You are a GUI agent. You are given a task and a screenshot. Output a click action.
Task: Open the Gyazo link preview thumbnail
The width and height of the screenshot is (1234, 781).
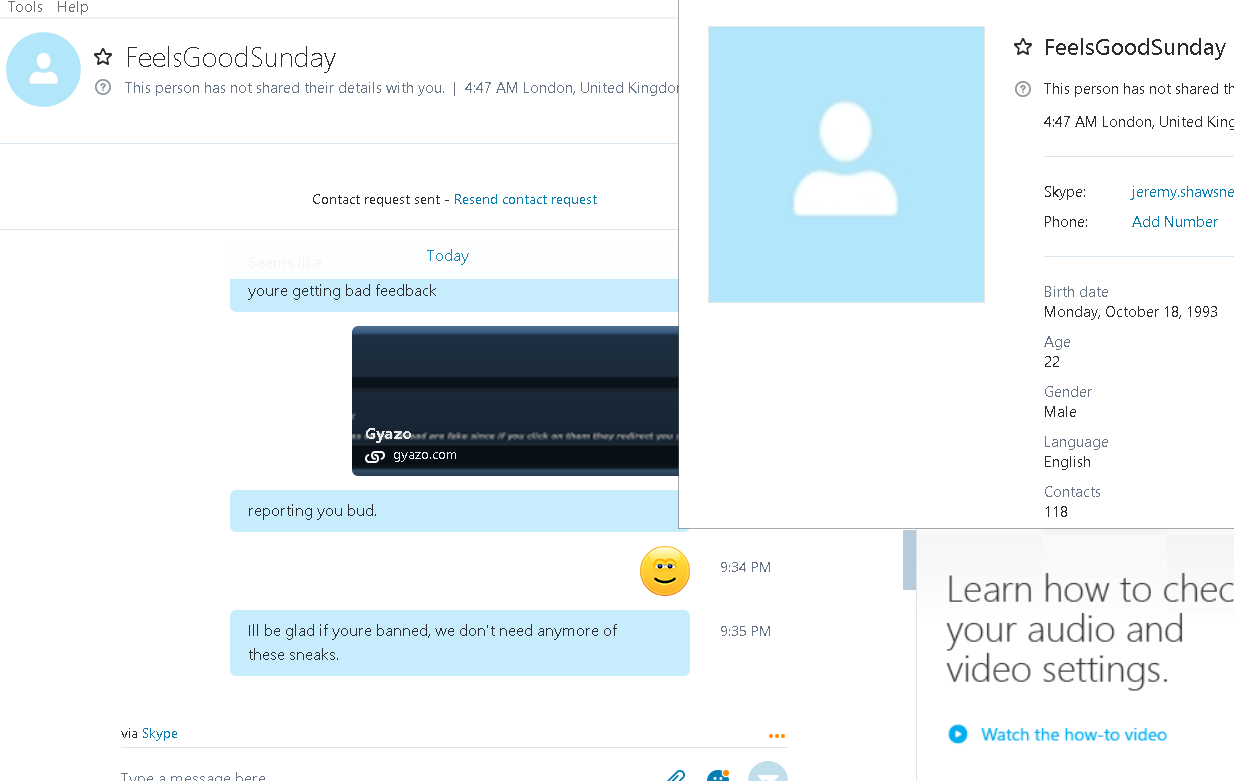pos(515,401)
